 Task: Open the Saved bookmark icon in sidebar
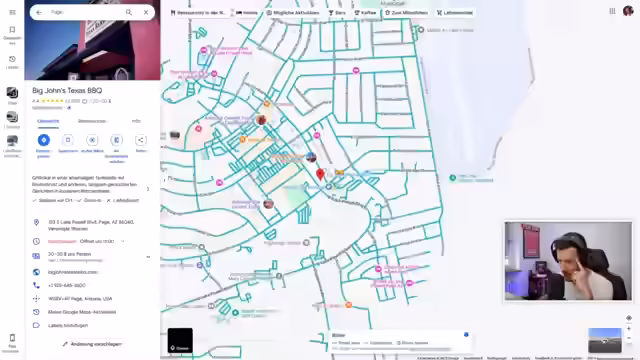point(12,30)
